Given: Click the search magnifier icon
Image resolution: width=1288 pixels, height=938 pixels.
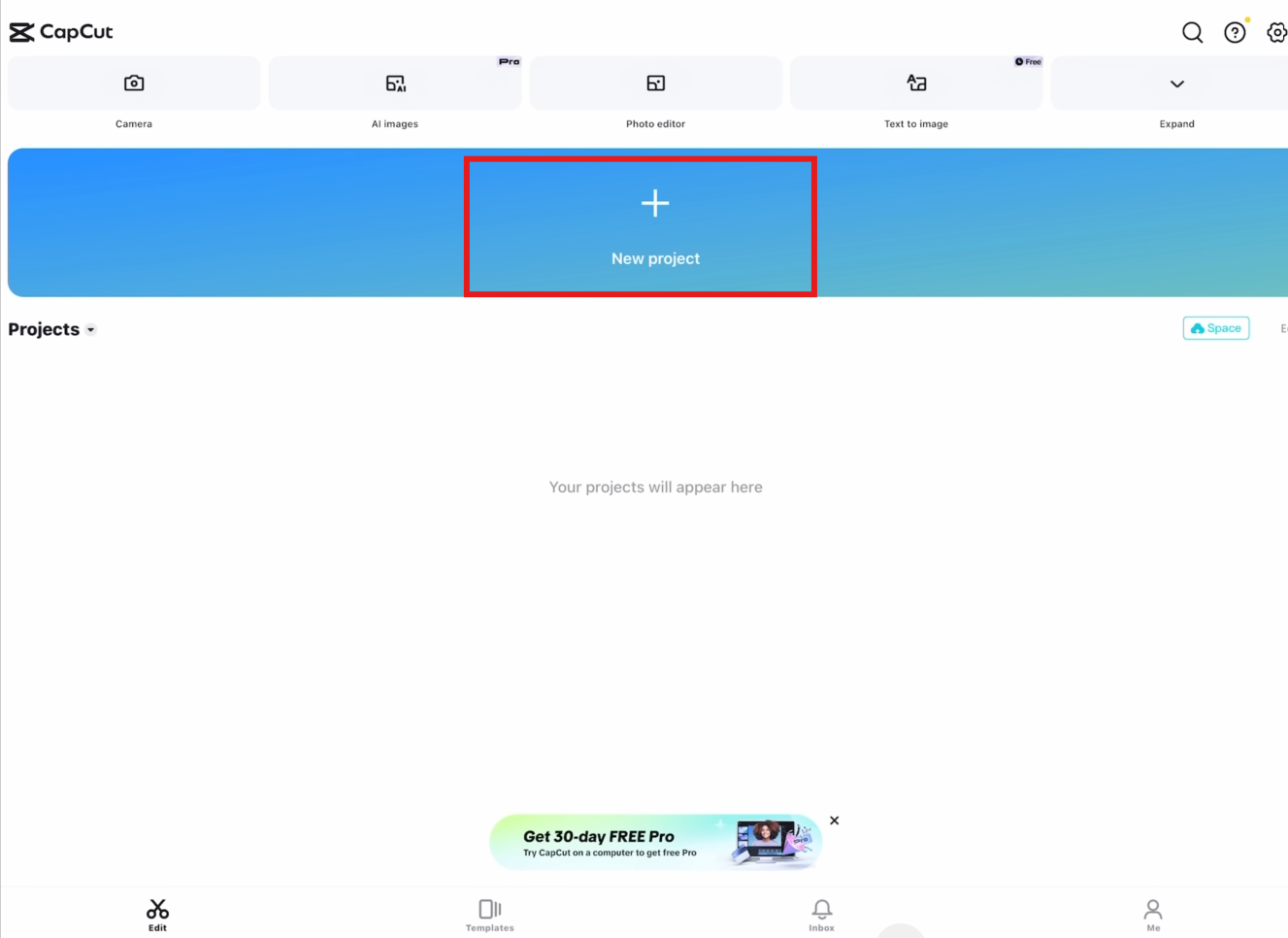Looking at the screenshot, I should coord(1192,32).
